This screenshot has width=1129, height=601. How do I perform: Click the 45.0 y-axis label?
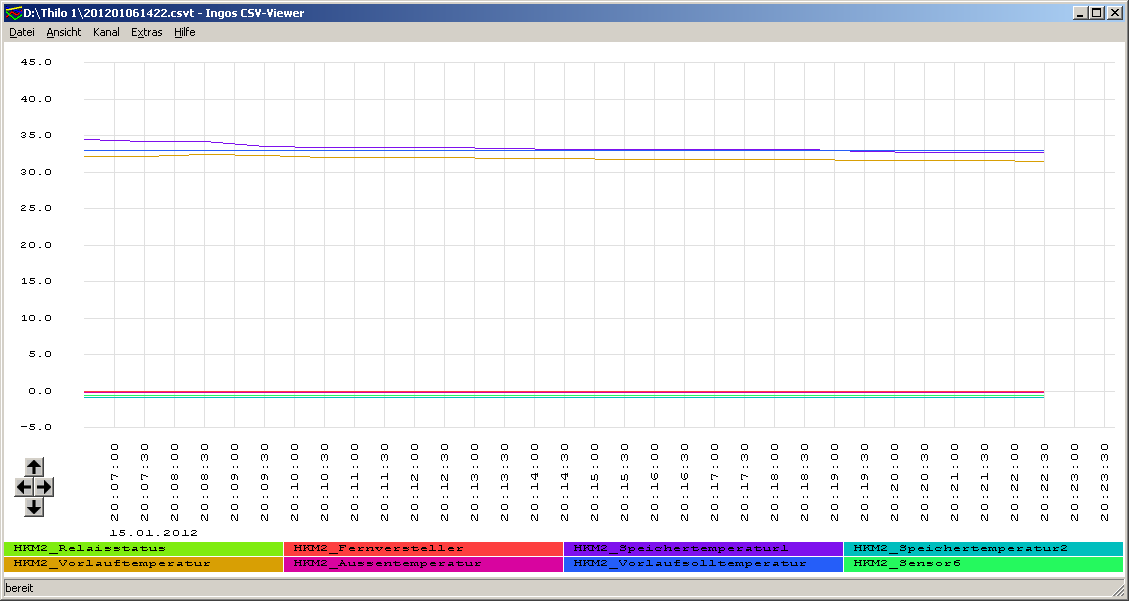(37, 63)
